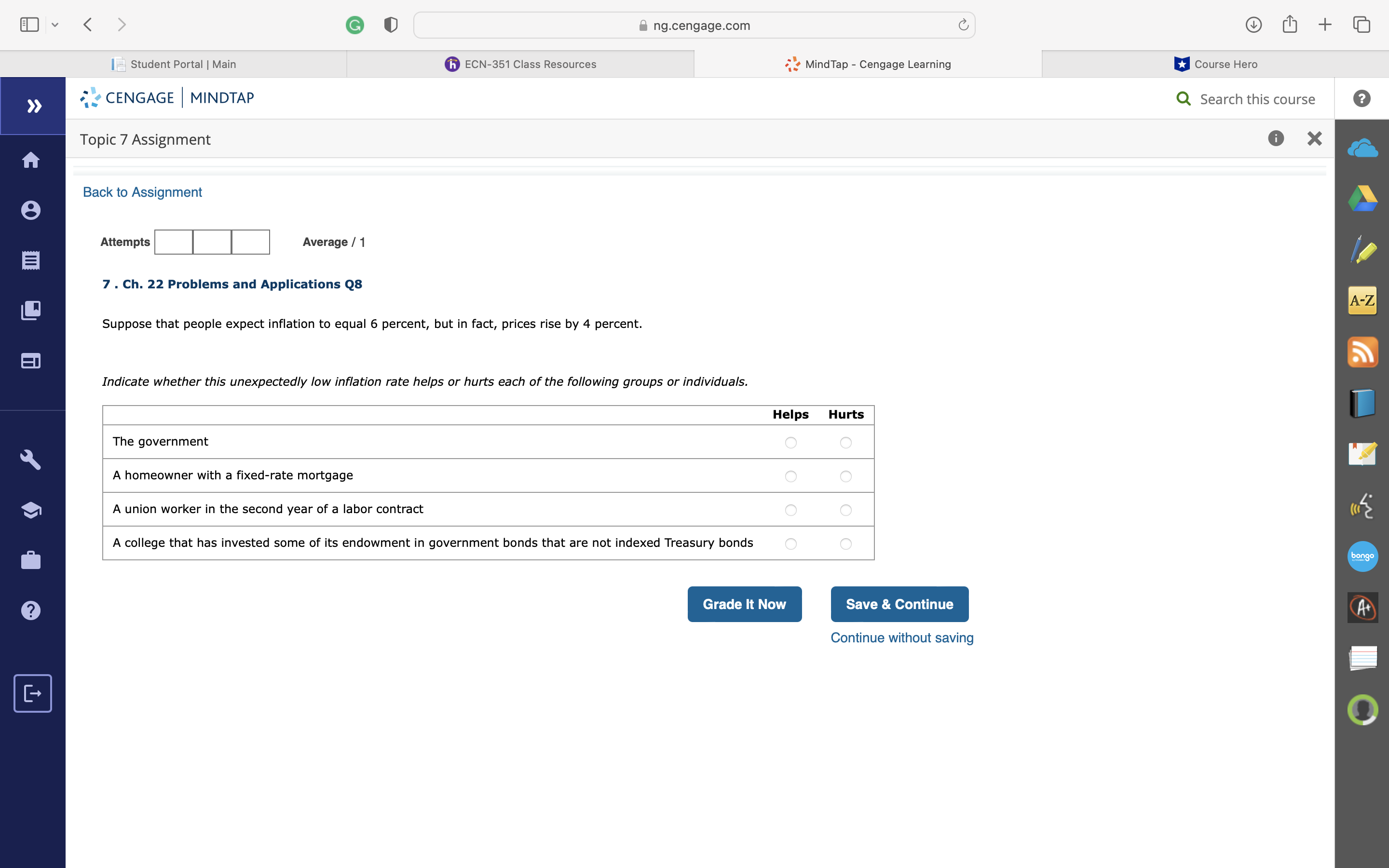Open the RSS feed app
This screenshot has height=868, width=1389.
(1362, 352)
